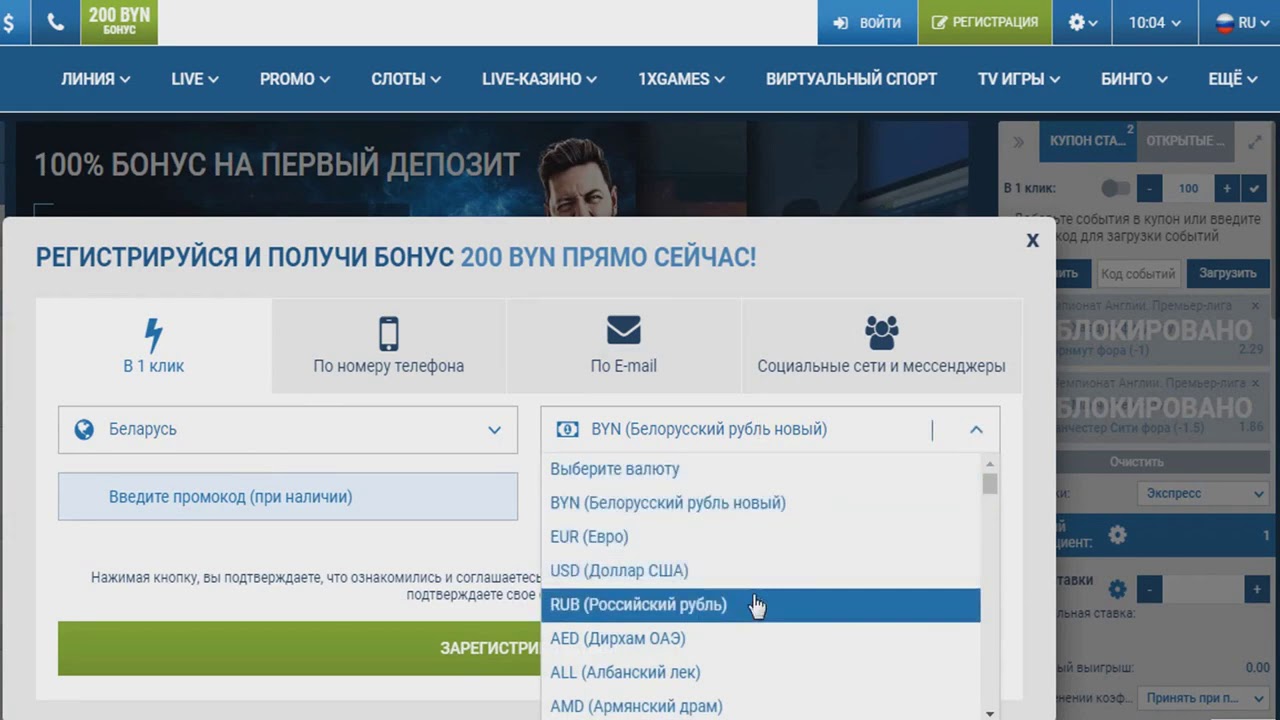Open the Экспресс bet type dropdown
The width and height of the screenshot is (1280, 720).
1203,493
